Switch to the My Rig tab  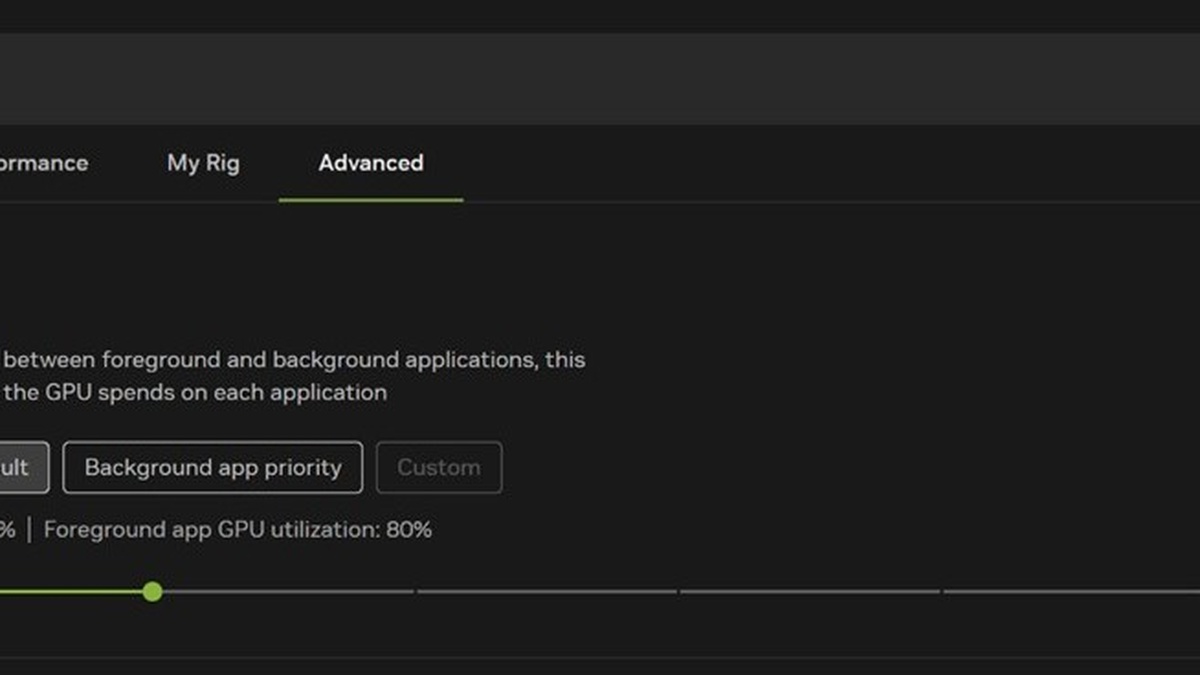(203, 163)
